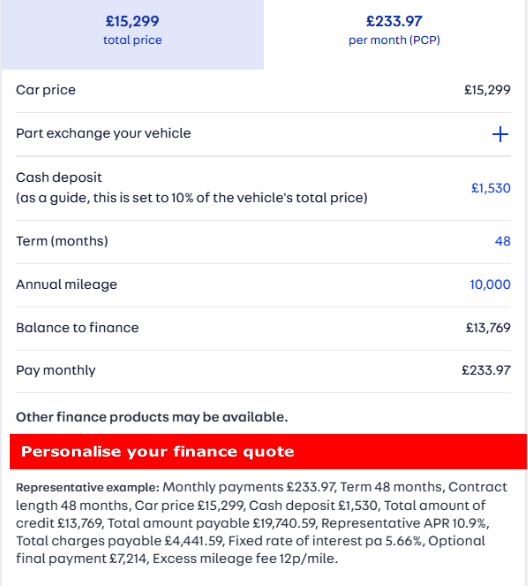This screenshot has width=528, height=586.
Task: Change the 10,000 annual mileage value
Action: [x=490, y=285]
